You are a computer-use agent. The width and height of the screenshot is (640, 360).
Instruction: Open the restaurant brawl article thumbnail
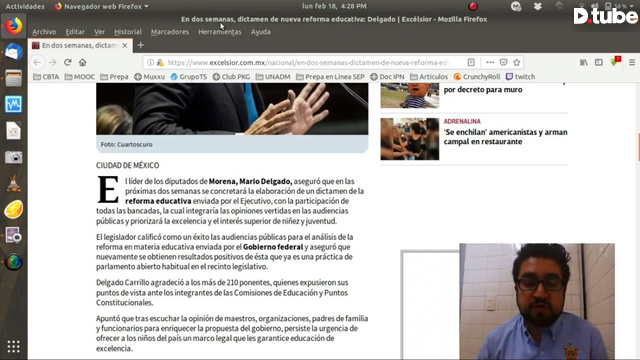point(410,139)
